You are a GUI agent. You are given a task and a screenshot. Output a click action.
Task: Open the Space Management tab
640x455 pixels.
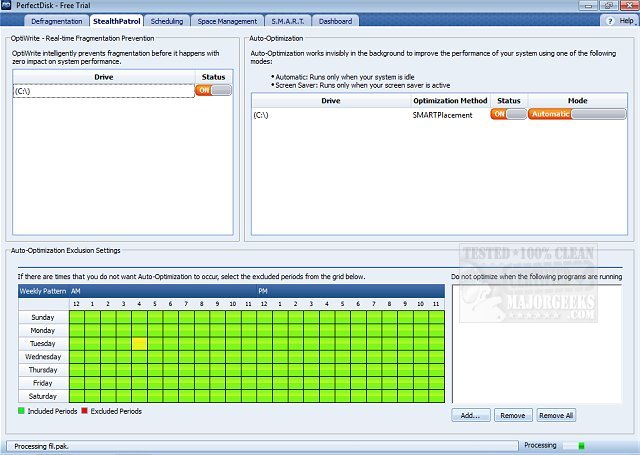click(227, 21)
